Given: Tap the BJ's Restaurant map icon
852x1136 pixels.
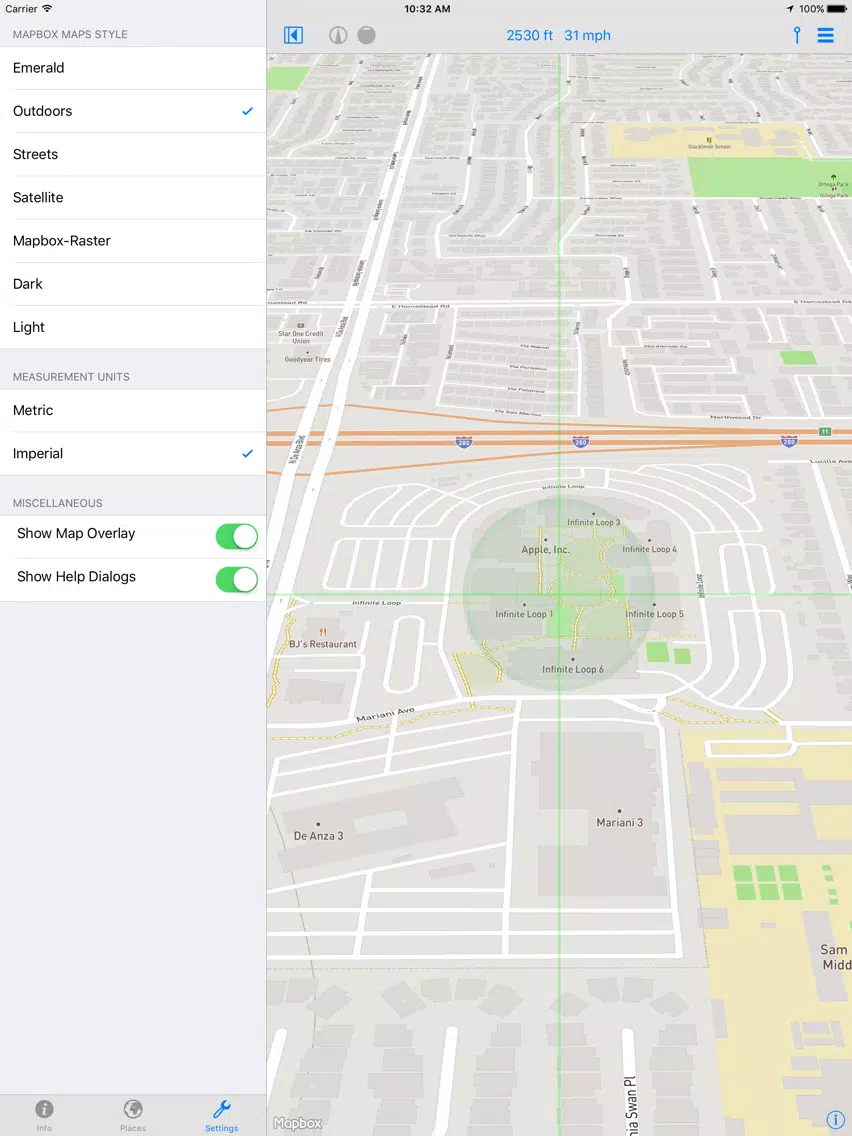Looking at the screenshot, I should click(x=323, y=632).
